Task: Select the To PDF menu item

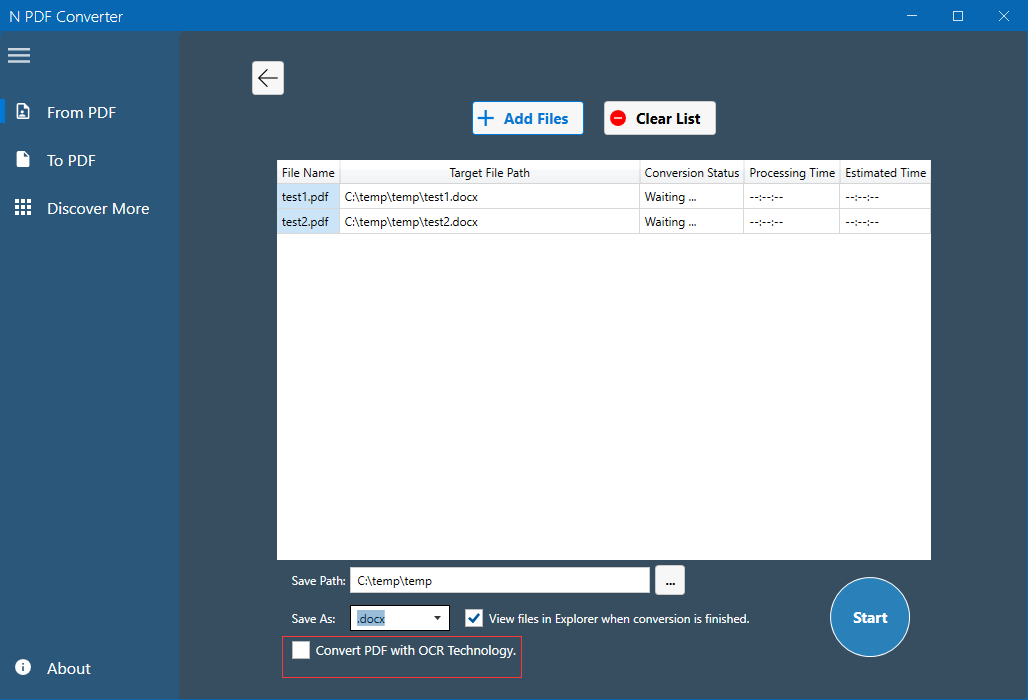Action: [x=71, y=160]
